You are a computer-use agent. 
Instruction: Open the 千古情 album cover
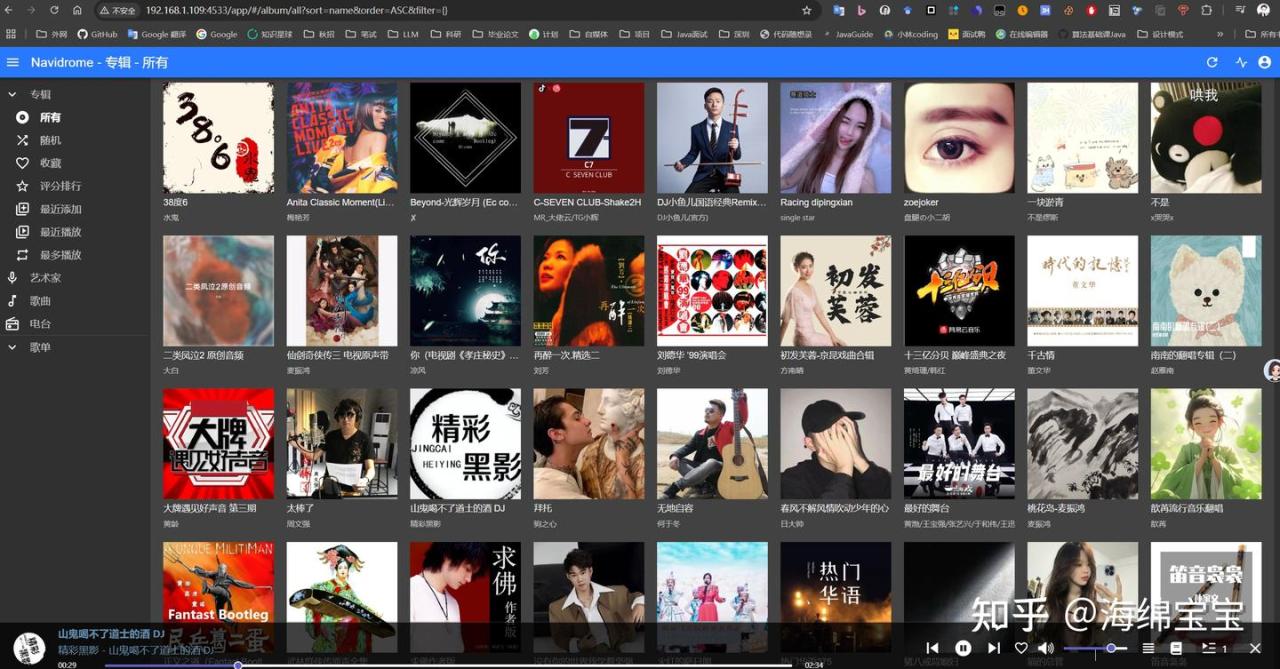click(1083, 291)
